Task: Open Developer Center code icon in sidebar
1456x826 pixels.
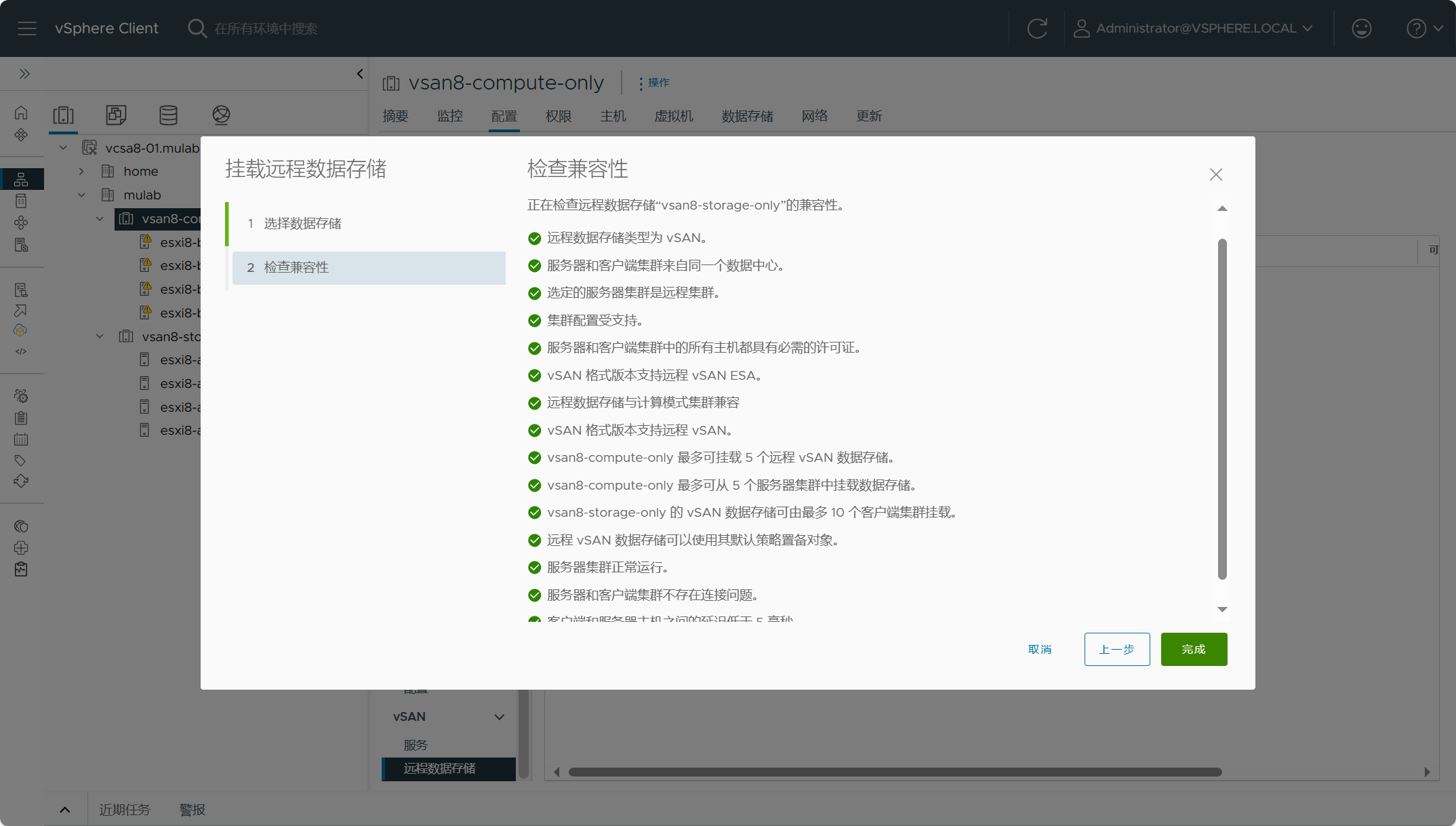Action: pos(21,351)
